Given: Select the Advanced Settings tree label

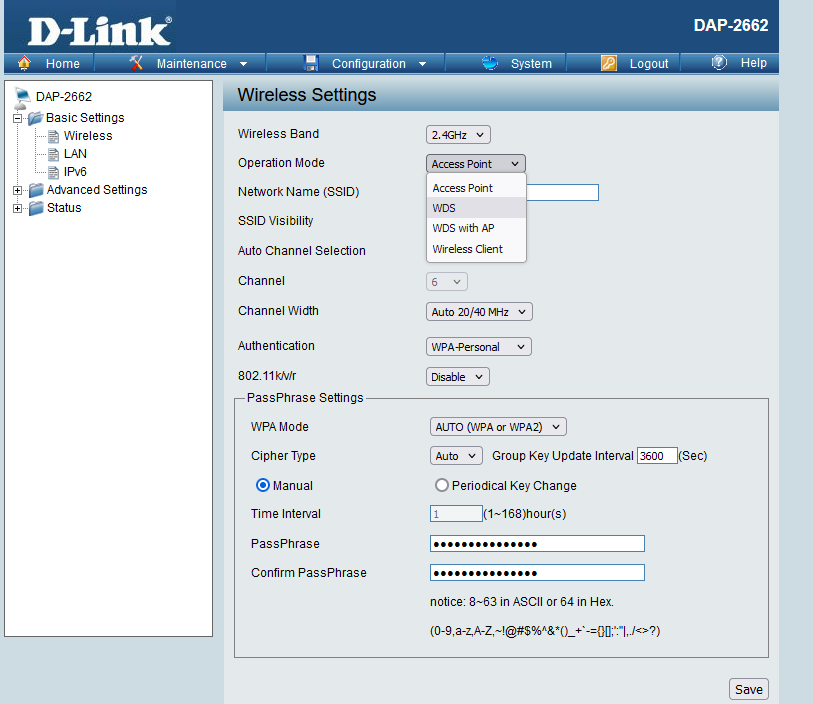Looking at the screenshot, I should point(97,190).
